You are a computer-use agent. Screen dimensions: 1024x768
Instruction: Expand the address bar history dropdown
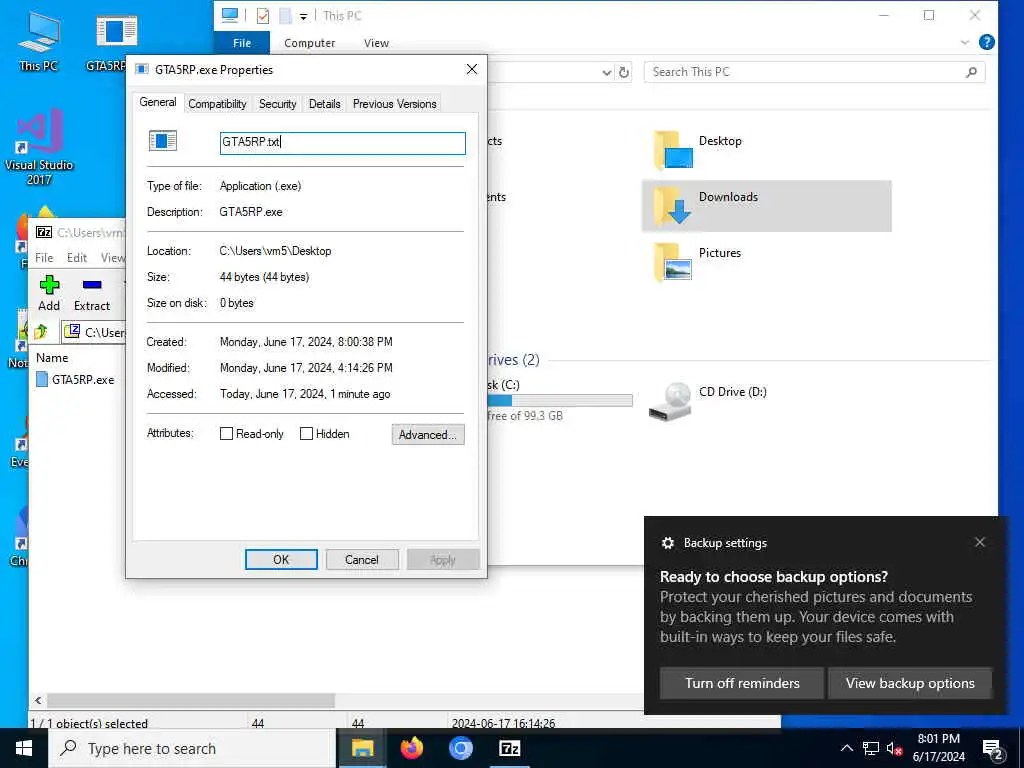coord(606,72)
